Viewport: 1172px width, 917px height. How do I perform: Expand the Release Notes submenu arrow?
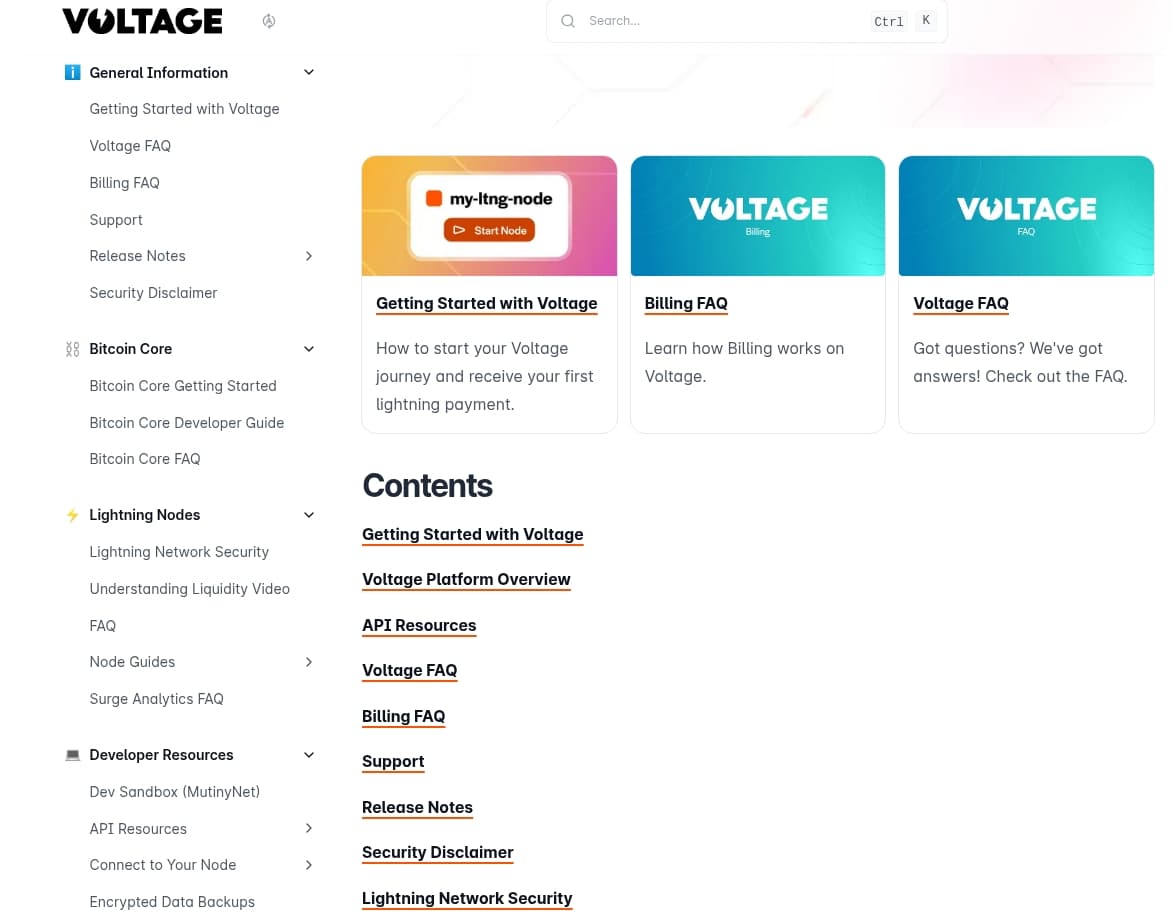(309, 256)
